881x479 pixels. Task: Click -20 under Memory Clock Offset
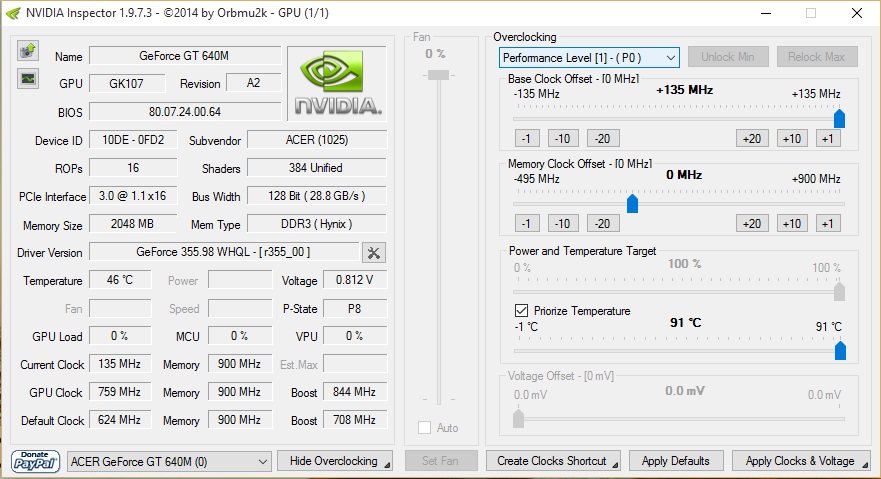tap(603, 223)
